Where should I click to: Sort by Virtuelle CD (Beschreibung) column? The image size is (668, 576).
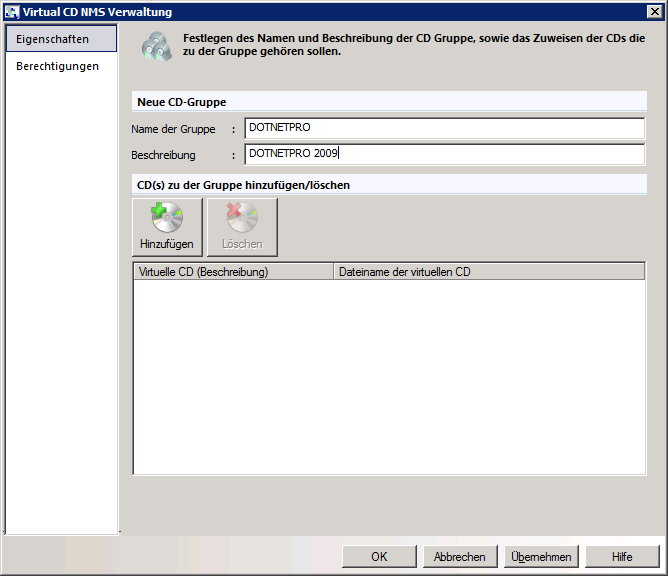pos(233,272)
